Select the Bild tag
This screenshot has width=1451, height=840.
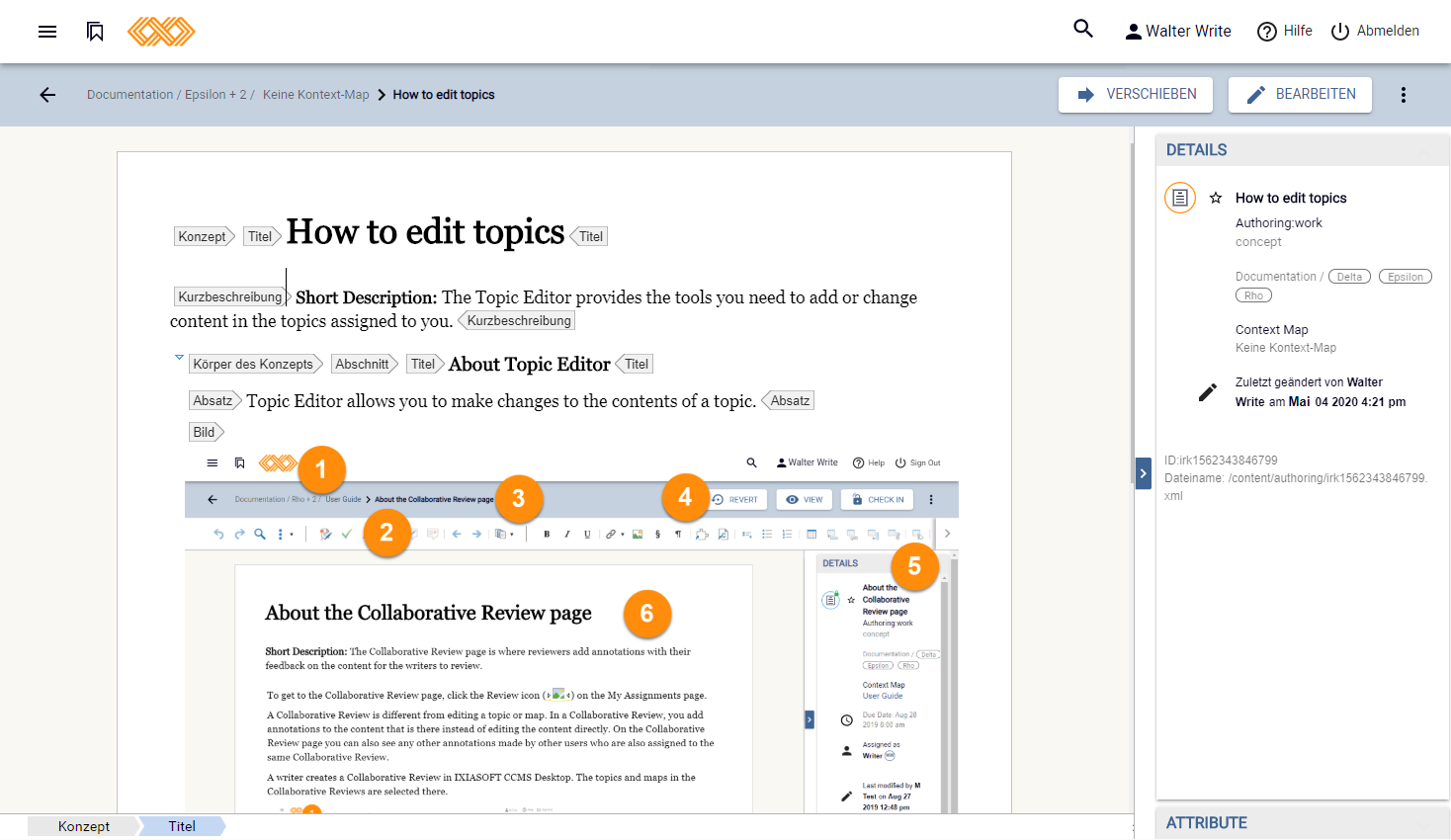click(x=207, y=432)
